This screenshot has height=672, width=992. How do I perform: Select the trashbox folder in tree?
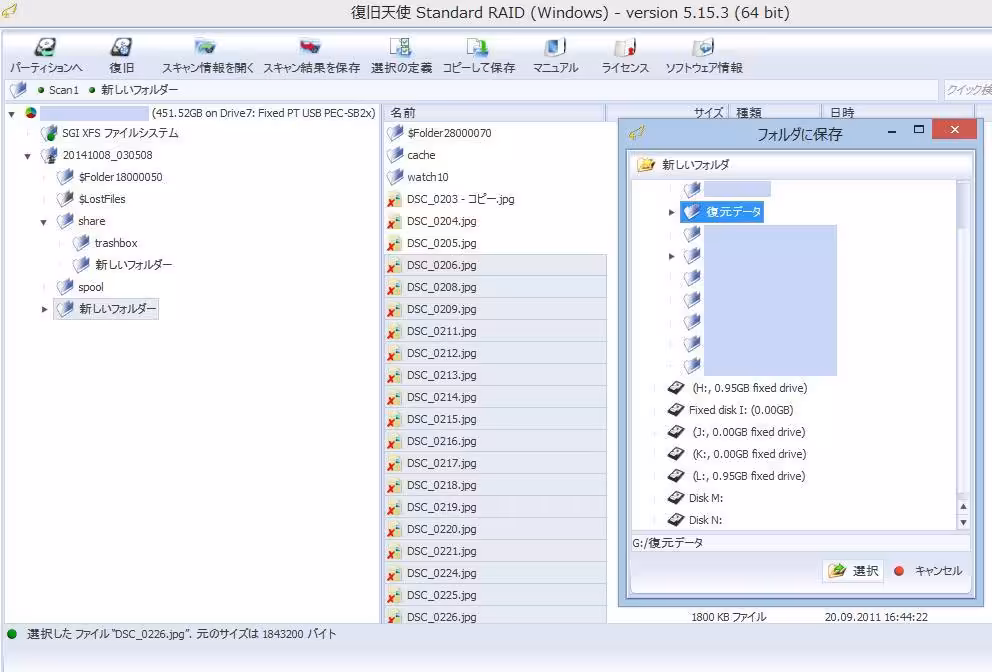tap(115, 243)
